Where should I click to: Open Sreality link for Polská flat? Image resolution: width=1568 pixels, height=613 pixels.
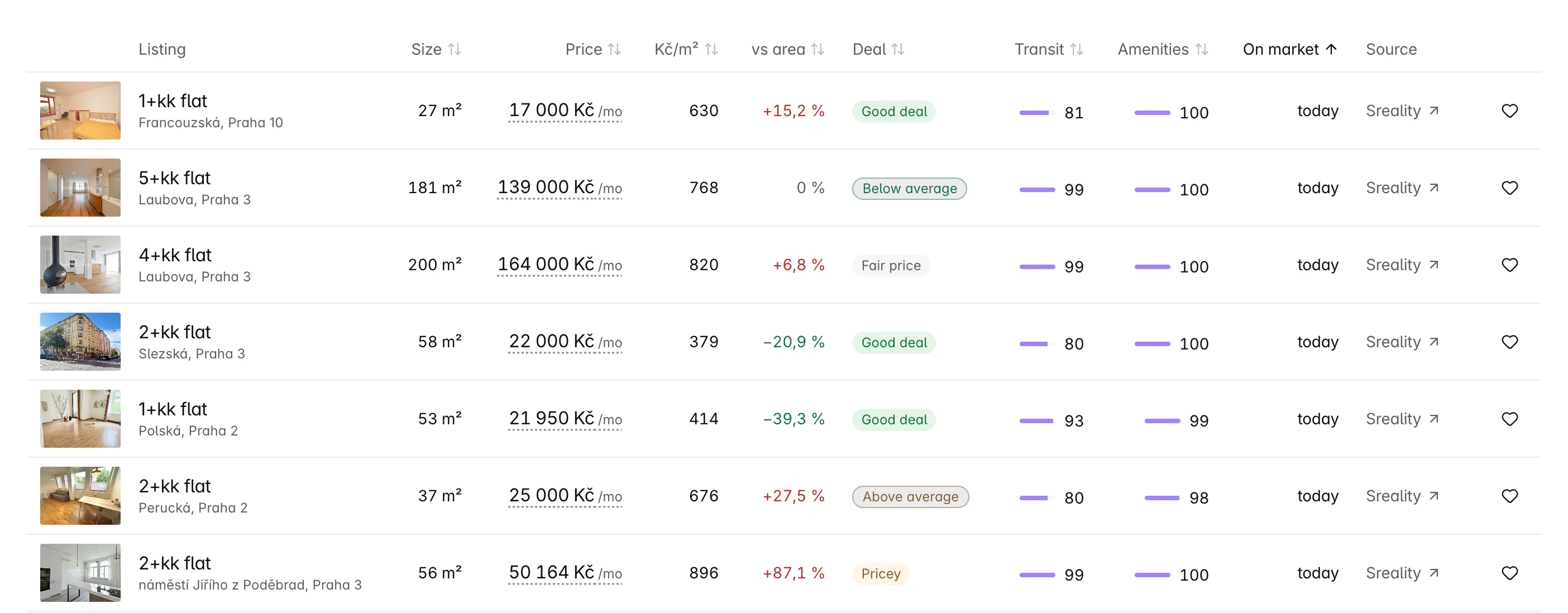tap(1402, 419)
